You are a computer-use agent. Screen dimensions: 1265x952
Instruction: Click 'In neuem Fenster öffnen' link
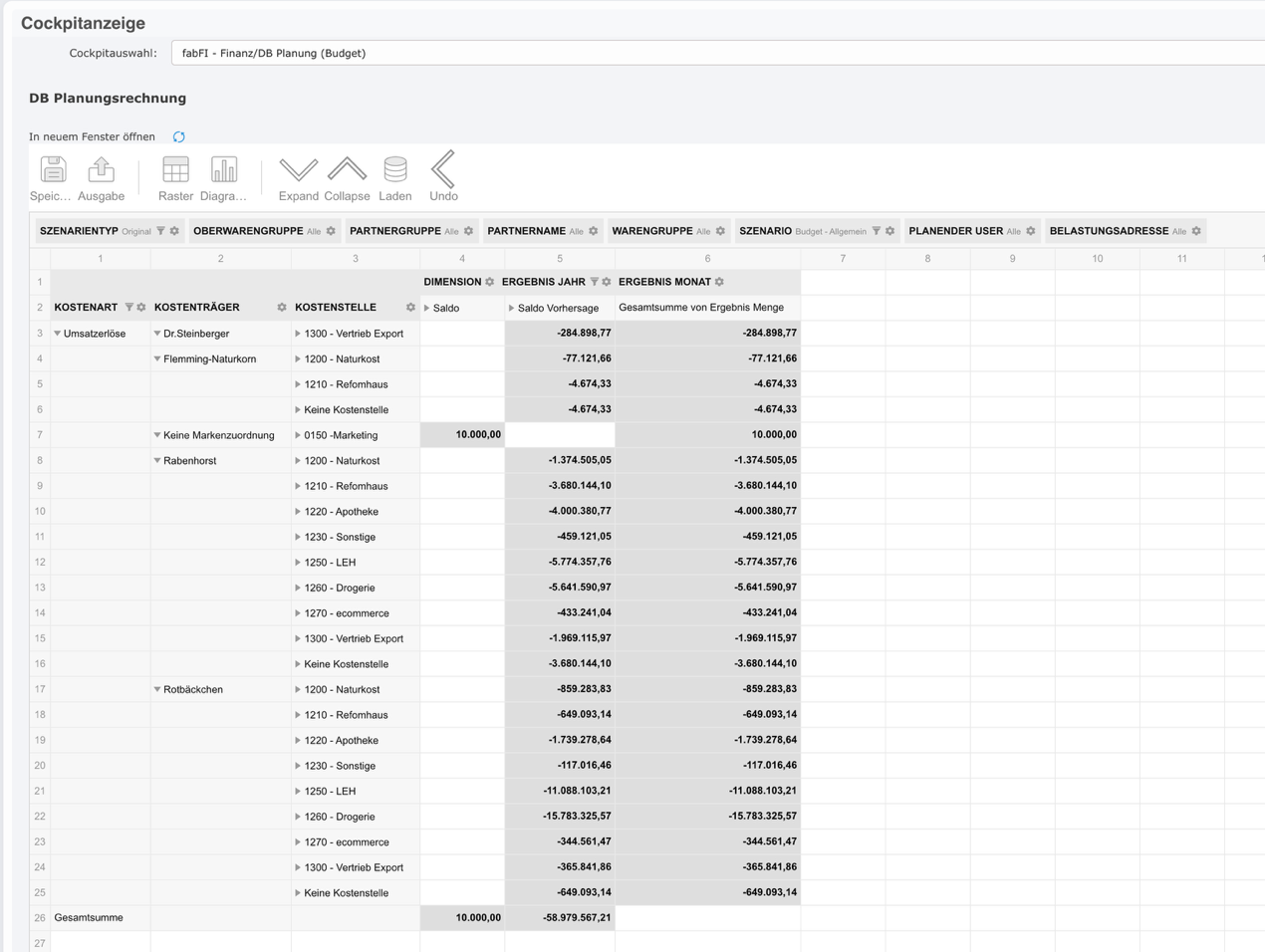[x=92, y=137]
